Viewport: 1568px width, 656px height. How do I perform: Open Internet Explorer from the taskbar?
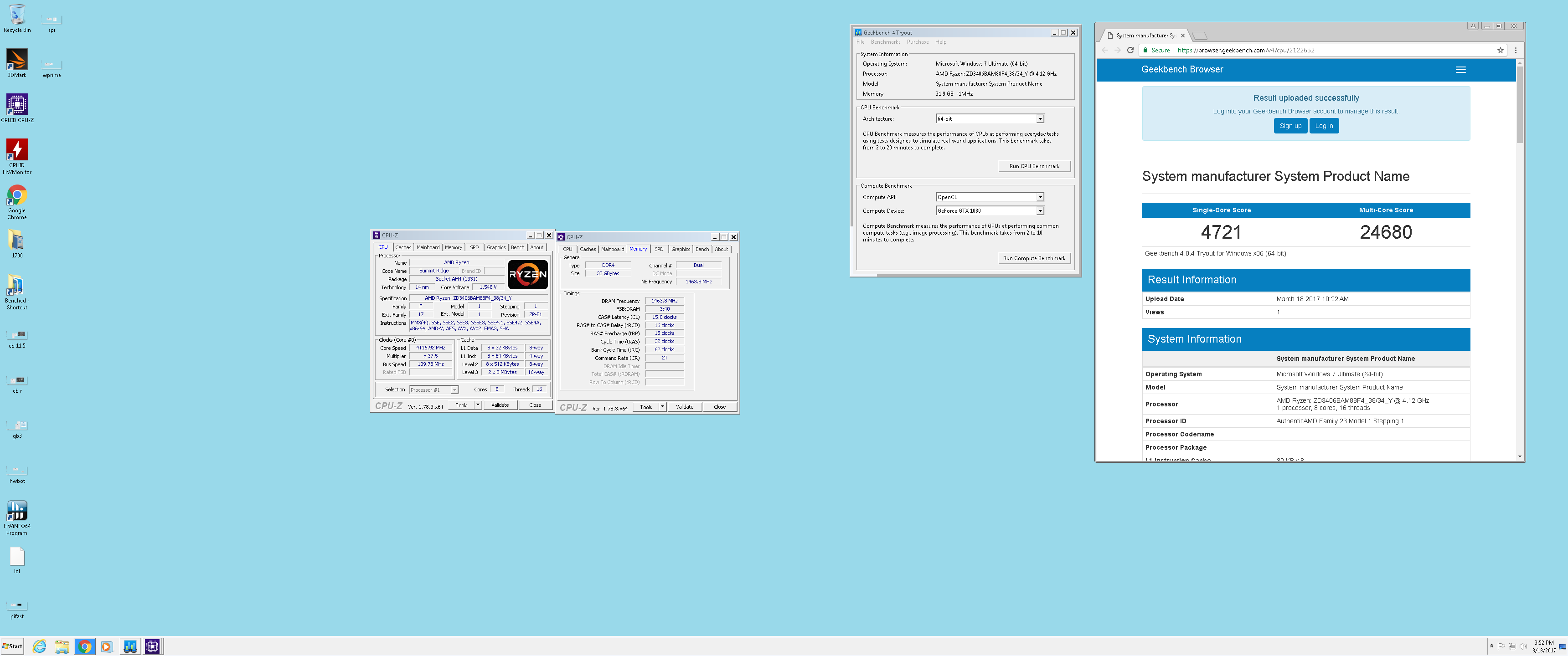40,646
